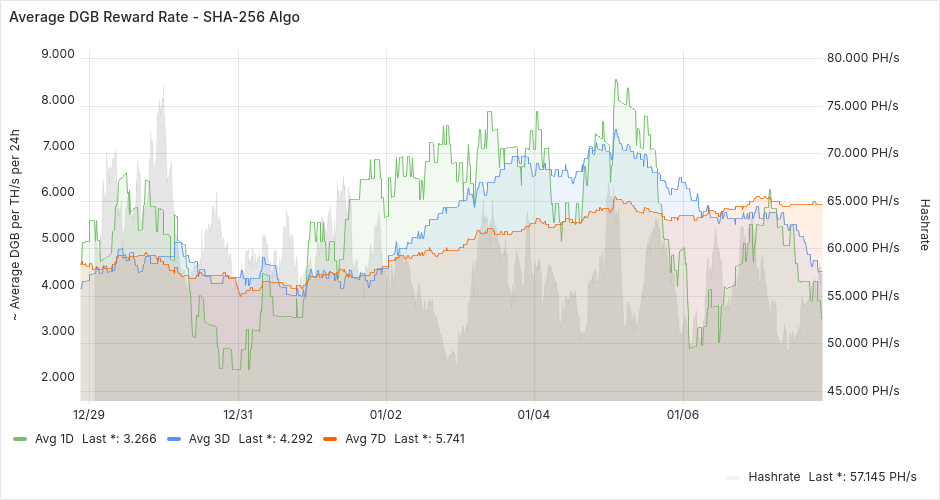Viewport: 940px width, 500px height.
Task: Click the 01/02 date label on x-axis
Action: pyautogui.click(x=385, y=414)
